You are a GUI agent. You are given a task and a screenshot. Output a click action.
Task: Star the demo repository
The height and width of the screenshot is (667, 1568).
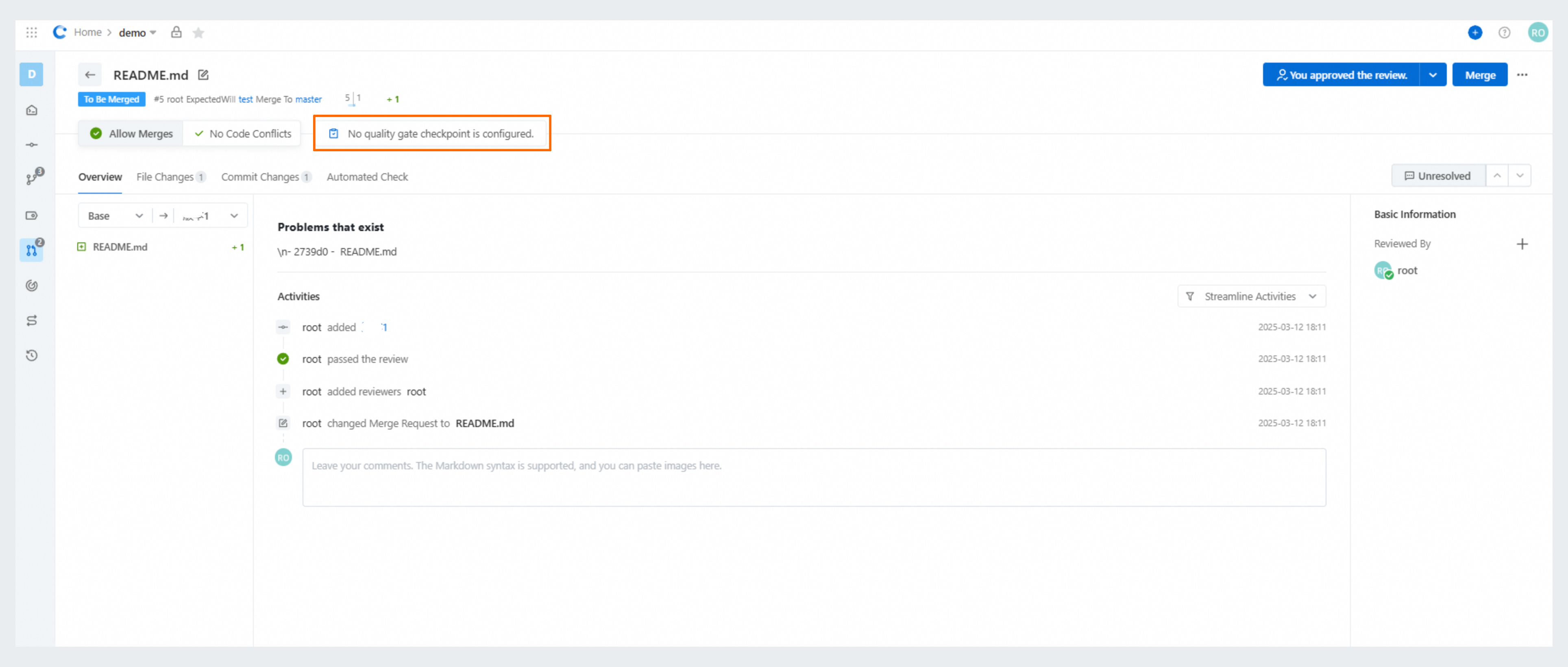(x=198, y=32)
